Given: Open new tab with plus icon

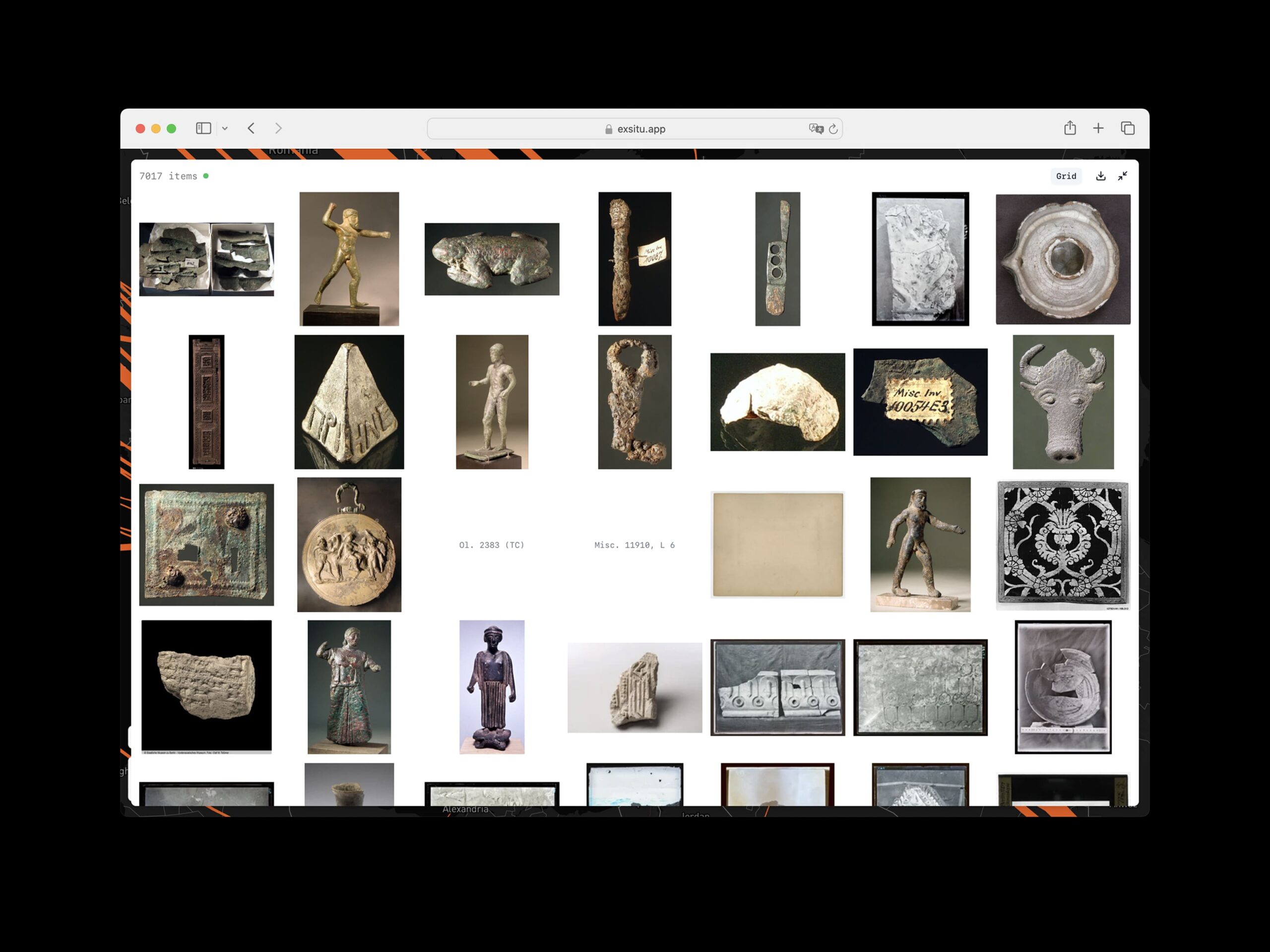Looking at the screenshot, I should (1098, 128).
